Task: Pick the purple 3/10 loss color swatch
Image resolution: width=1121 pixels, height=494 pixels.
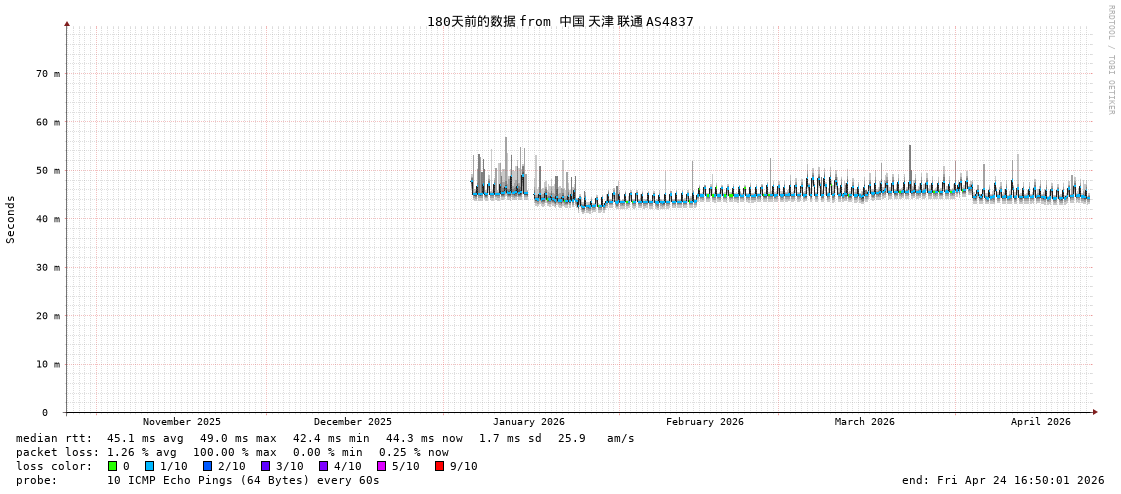Action: pos(266,466)
